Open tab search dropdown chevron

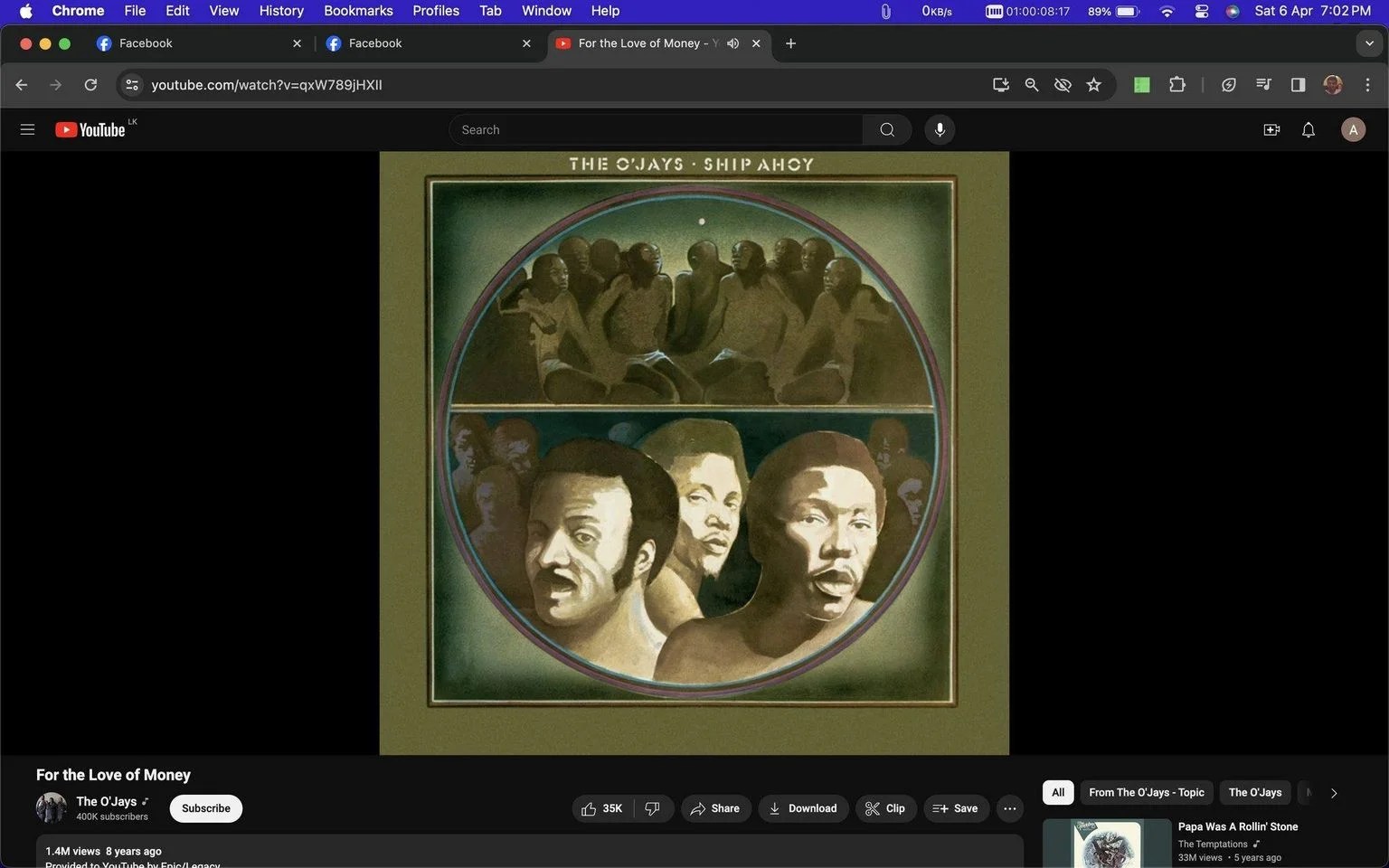[1369, 42]
